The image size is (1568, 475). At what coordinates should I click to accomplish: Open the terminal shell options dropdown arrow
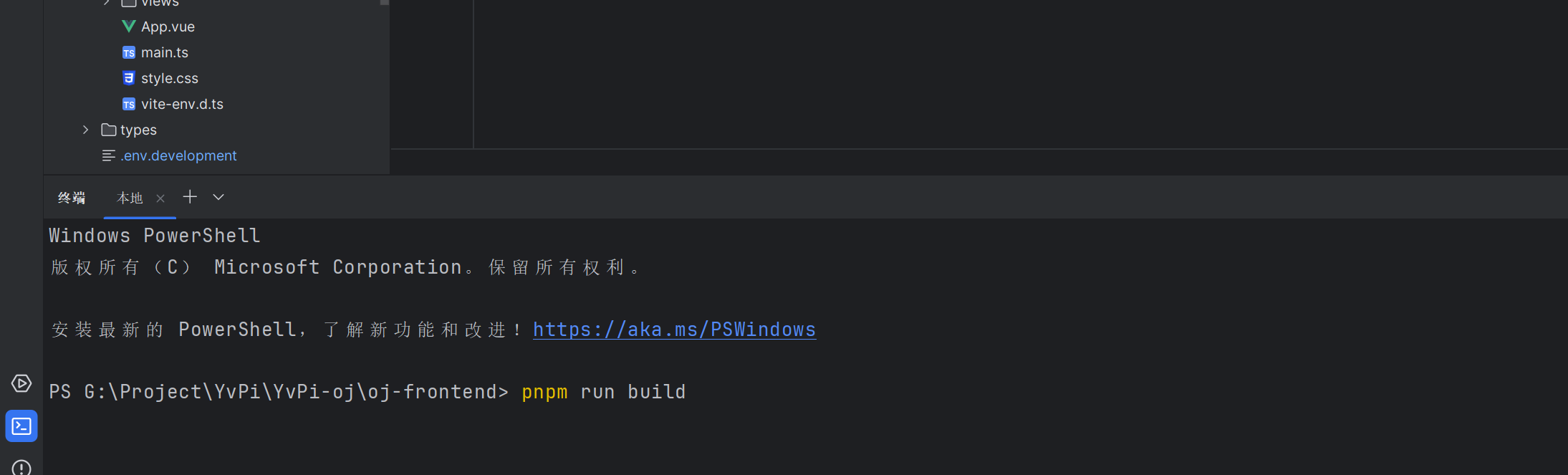click(218, 197)
